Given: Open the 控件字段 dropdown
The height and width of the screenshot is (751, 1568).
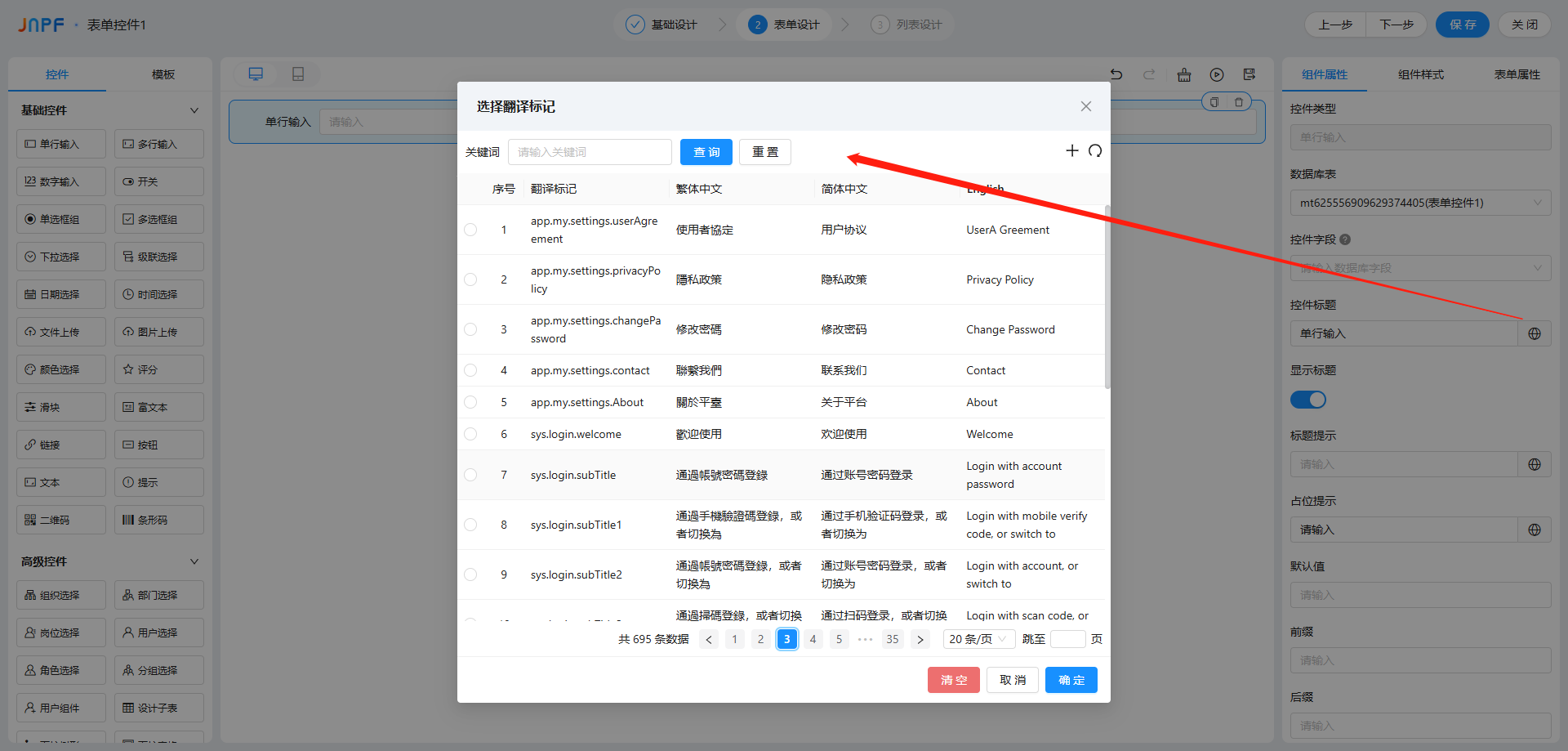Looking at the screenshot, I should (x=1420, y=268).
